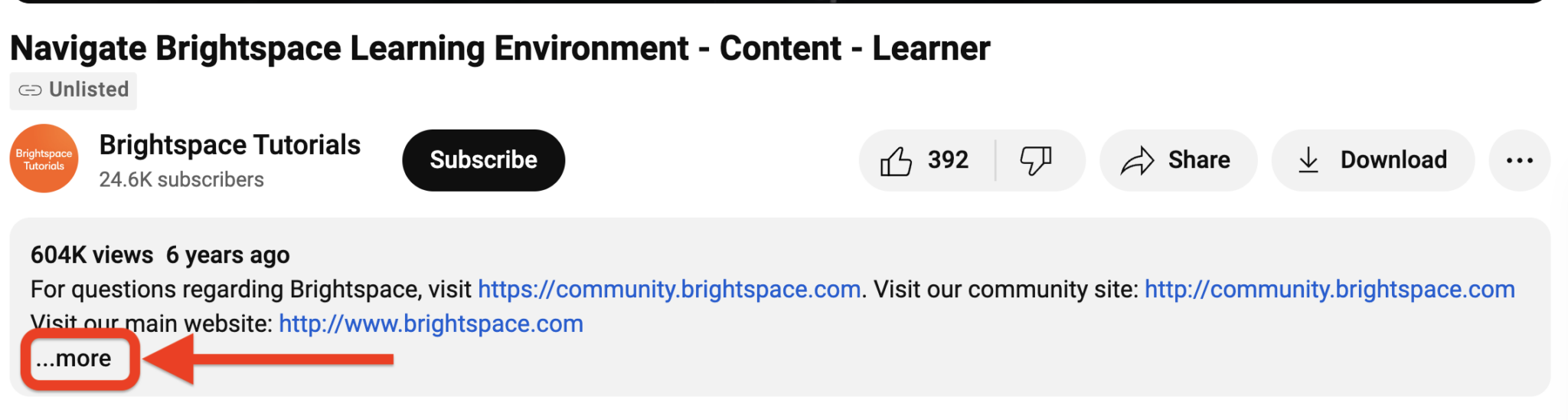Viewport: 1568px width, 420px height.
Task: Open the Brightspace Tutorials channel name link
Action: [230, 145]
